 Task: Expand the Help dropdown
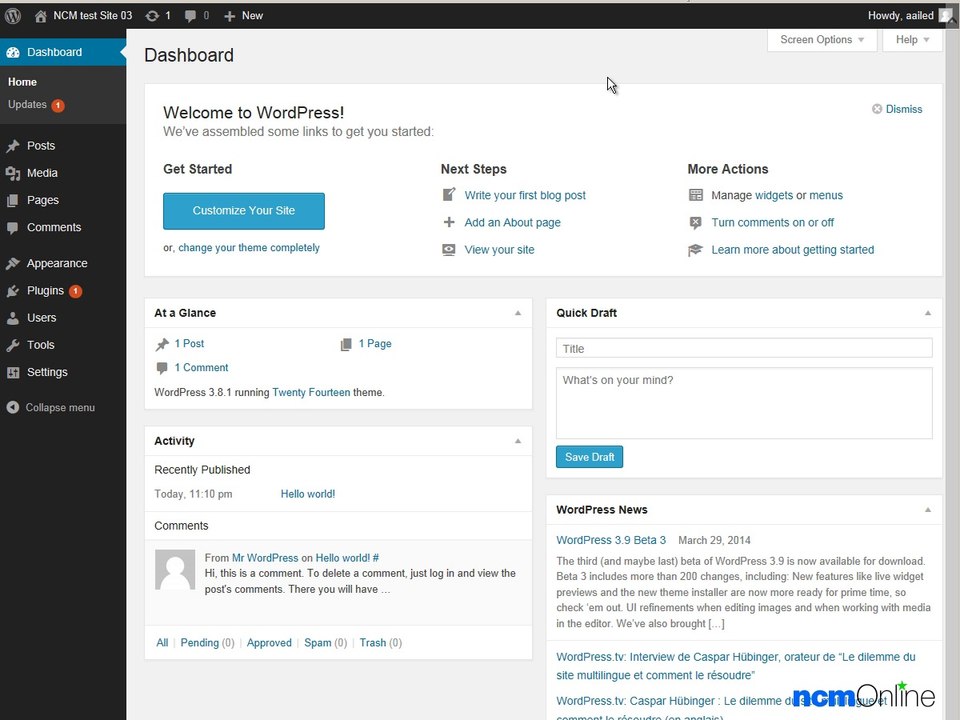click(x=912, y=40)
